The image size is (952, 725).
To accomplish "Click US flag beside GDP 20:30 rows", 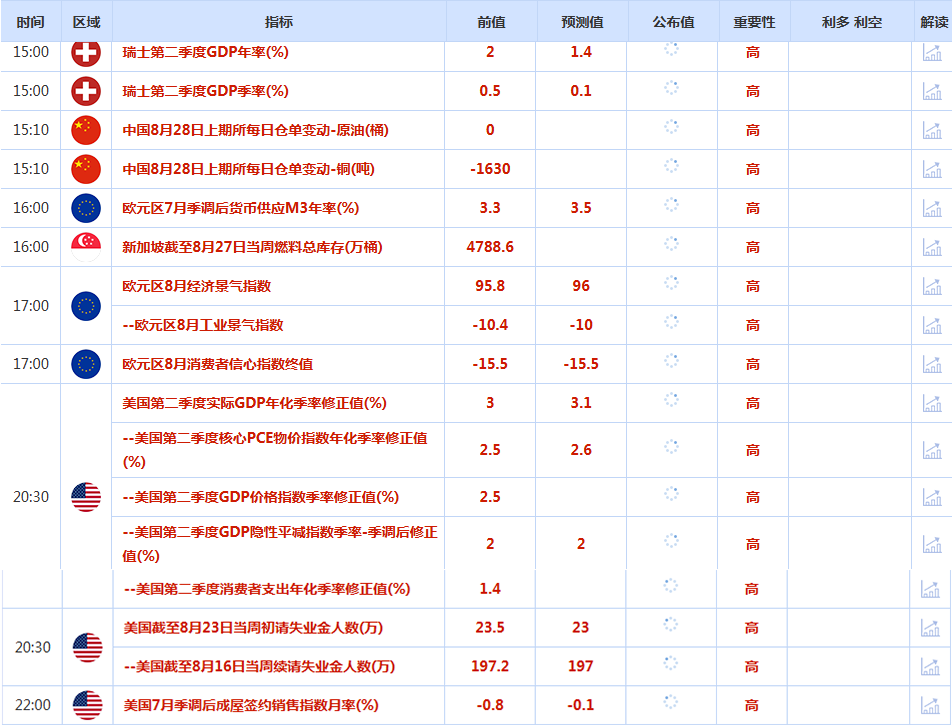I will click(x=86, y=497).
